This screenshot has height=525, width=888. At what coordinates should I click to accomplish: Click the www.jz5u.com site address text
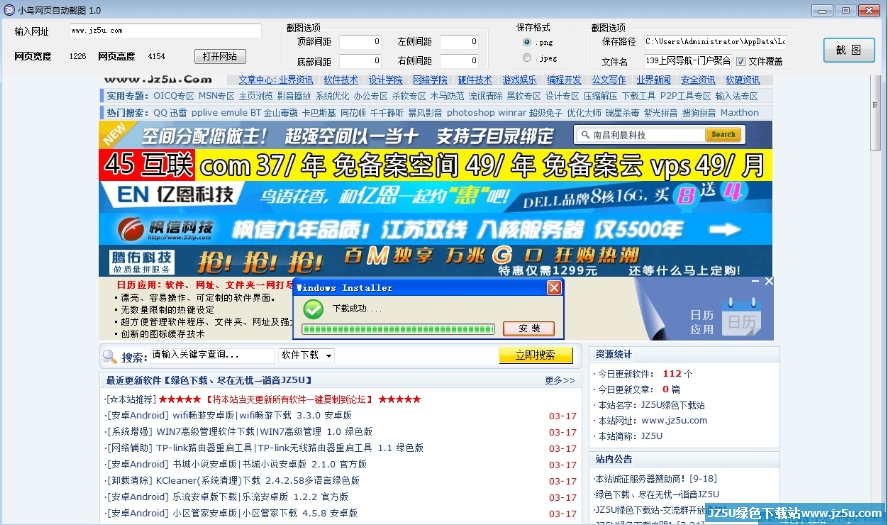[674, 420]
